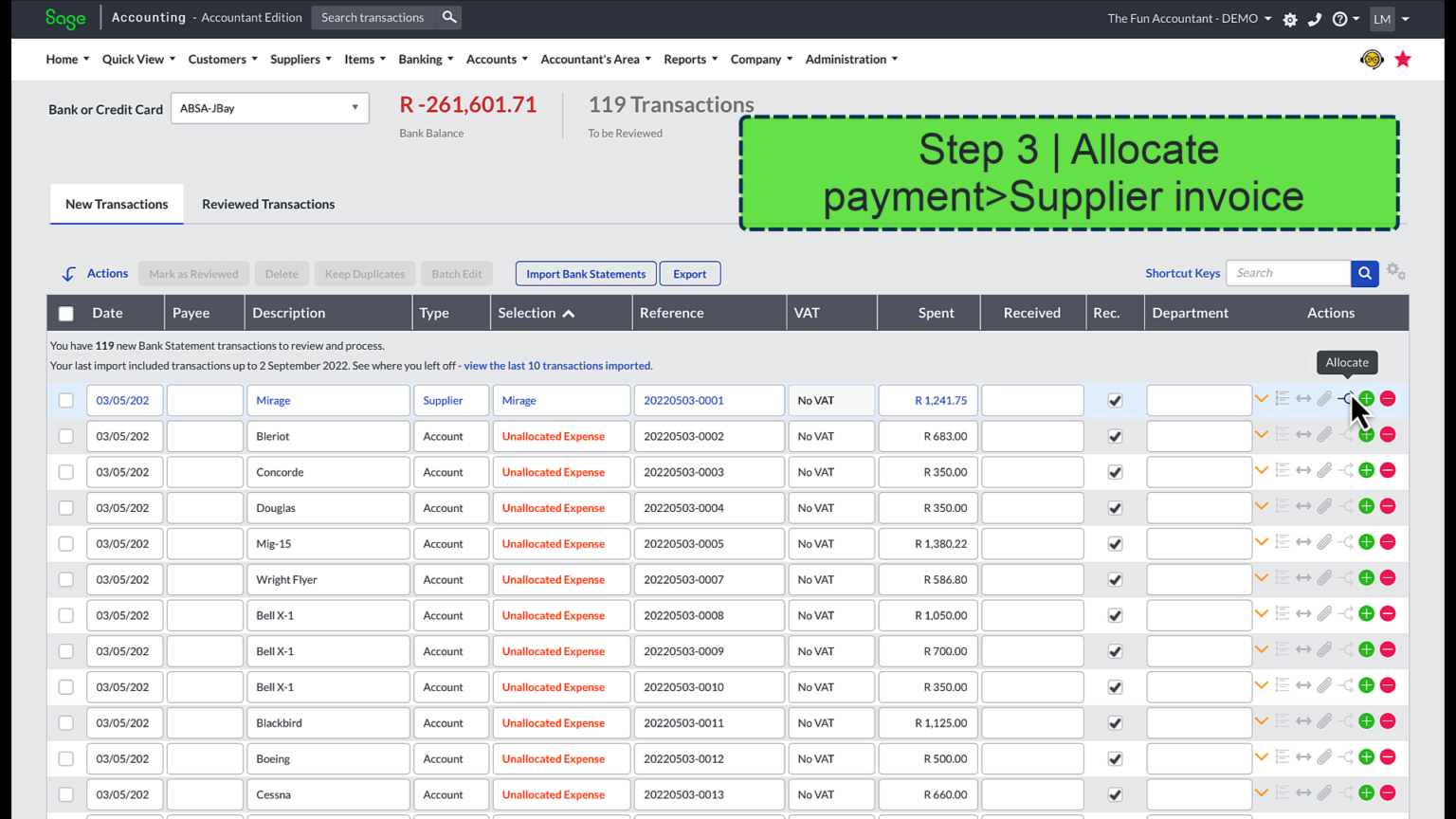
Task: Expand the Mirage row with the orange chevron
Action: pos(1261,398)
